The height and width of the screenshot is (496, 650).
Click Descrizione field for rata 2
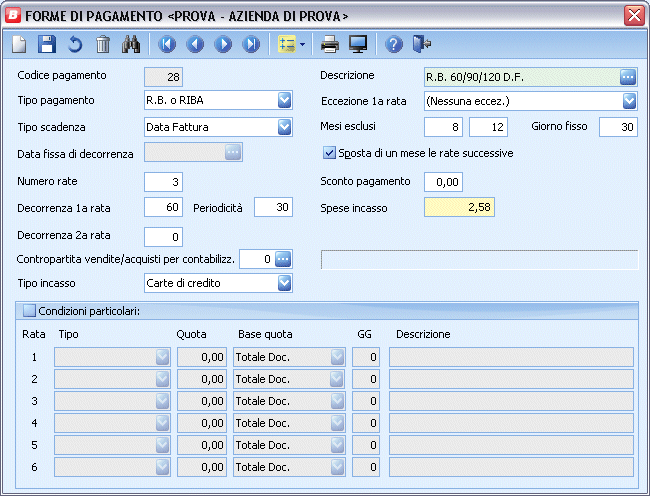click(512, 379)
